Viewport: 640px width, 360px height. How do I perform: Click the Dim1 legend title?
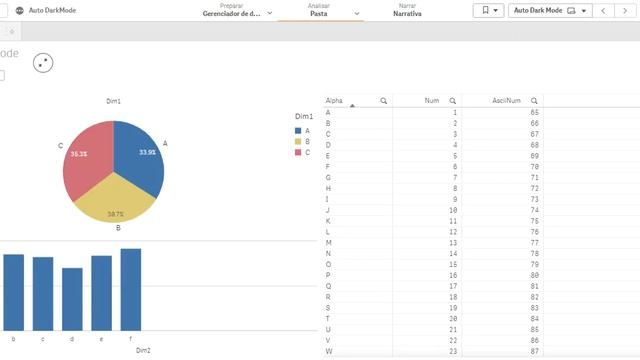tap(304, 116)
